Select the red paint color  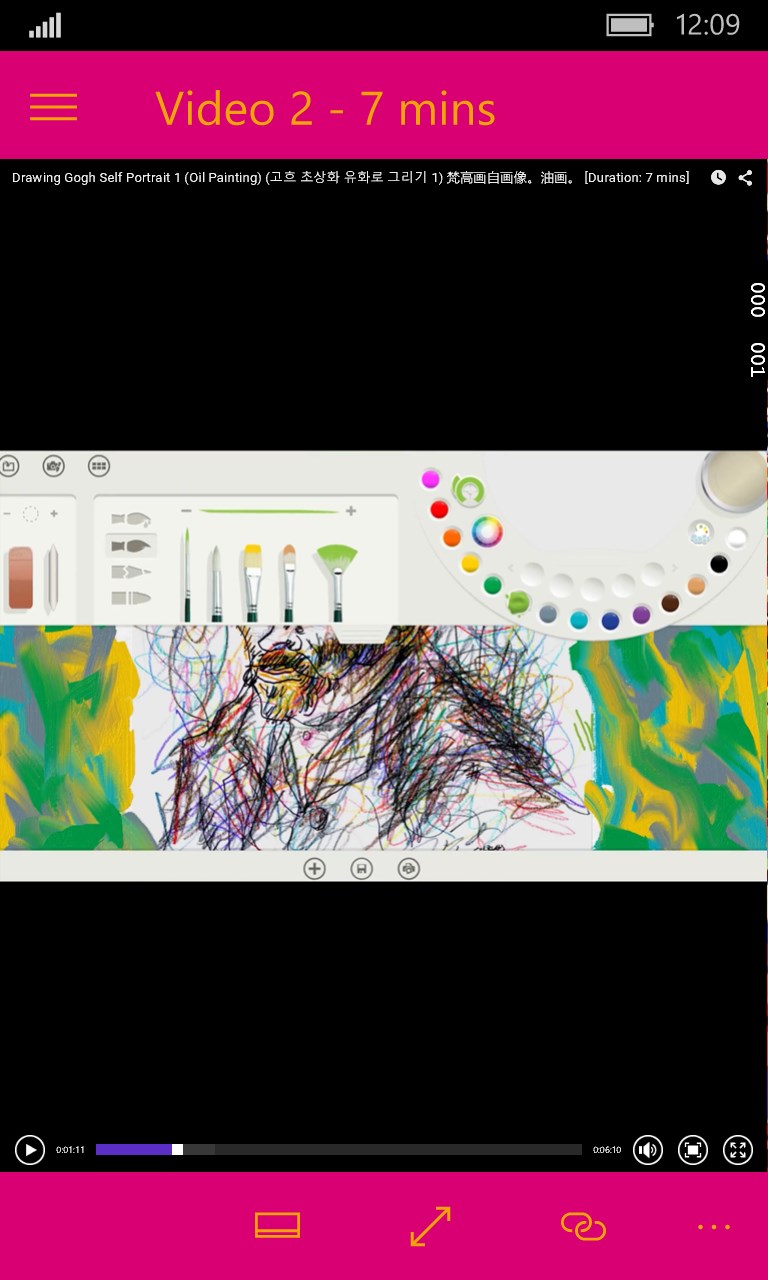tap(439, 510)
